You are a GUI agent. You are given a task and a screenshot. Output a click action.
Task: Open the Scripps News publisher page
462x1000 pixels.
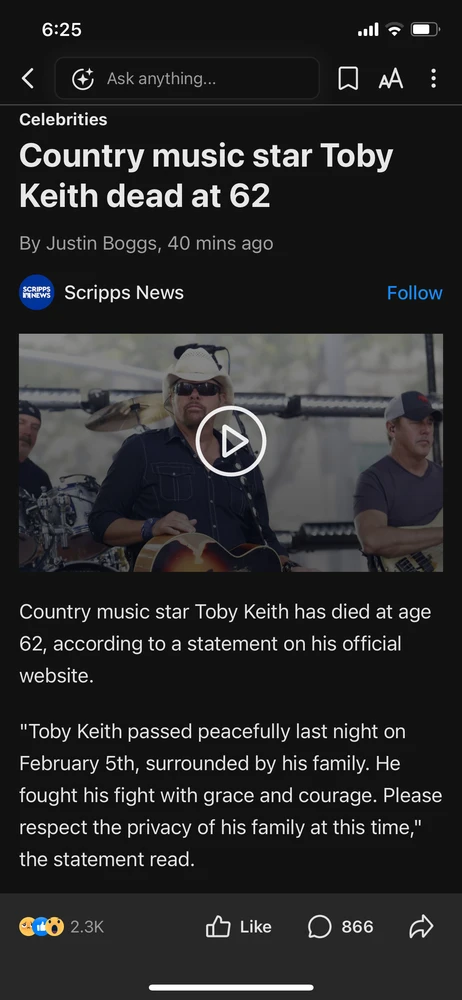[124, 293]
